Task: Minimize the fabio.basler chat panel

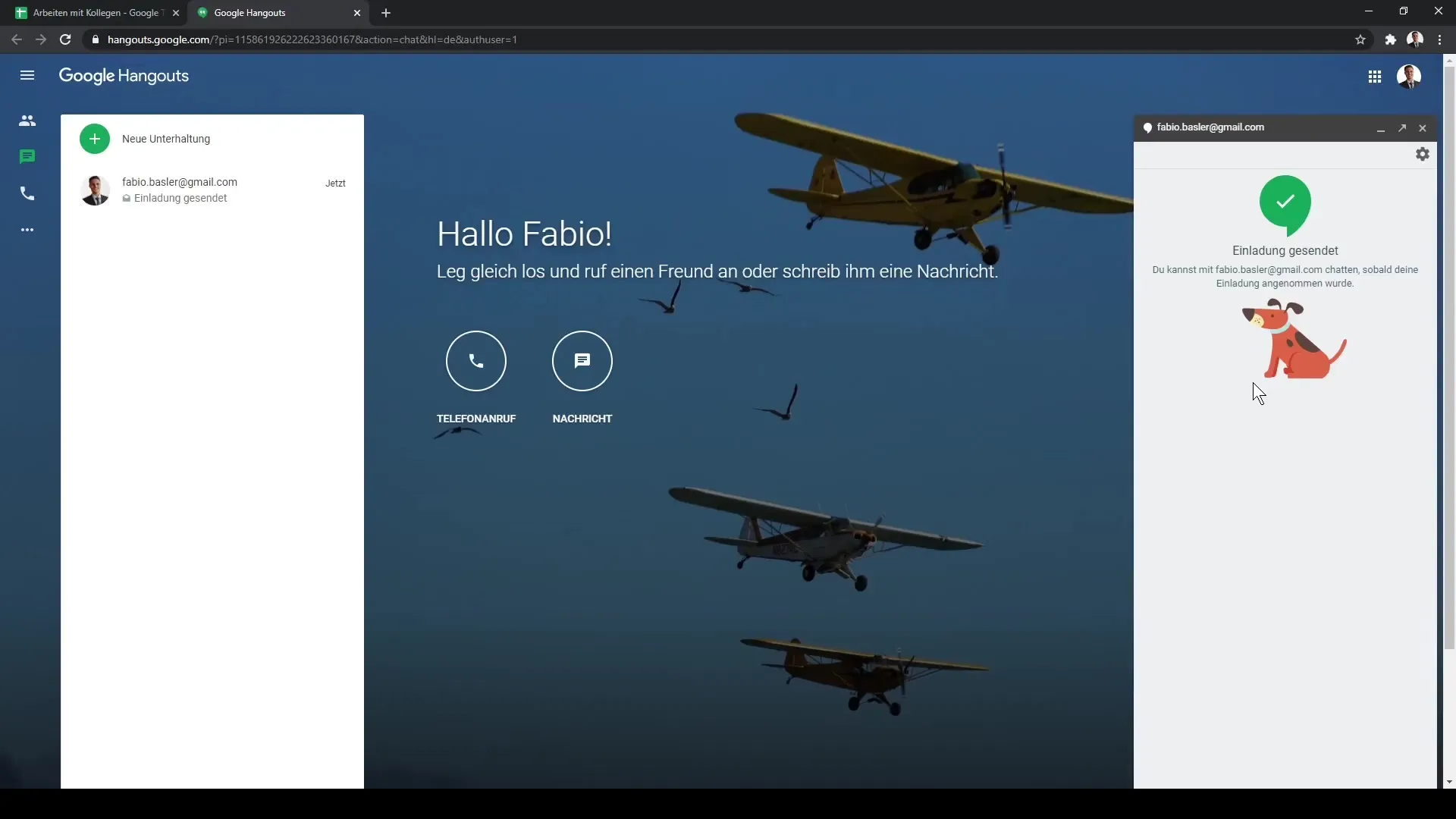Action: pyautogui.click(x=1381, y=128)
